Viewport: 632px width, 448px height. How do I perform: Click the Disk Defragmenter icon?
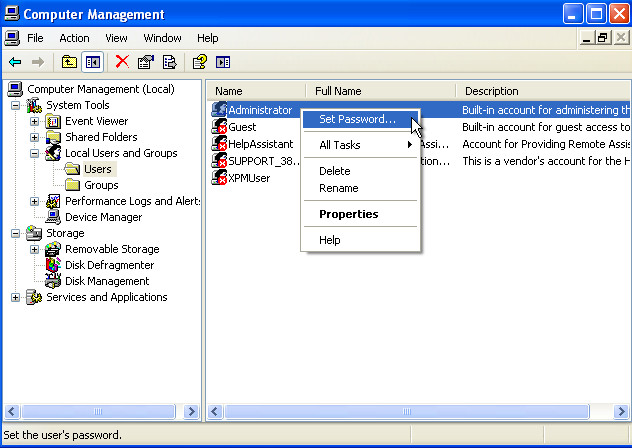click(53, 265)
